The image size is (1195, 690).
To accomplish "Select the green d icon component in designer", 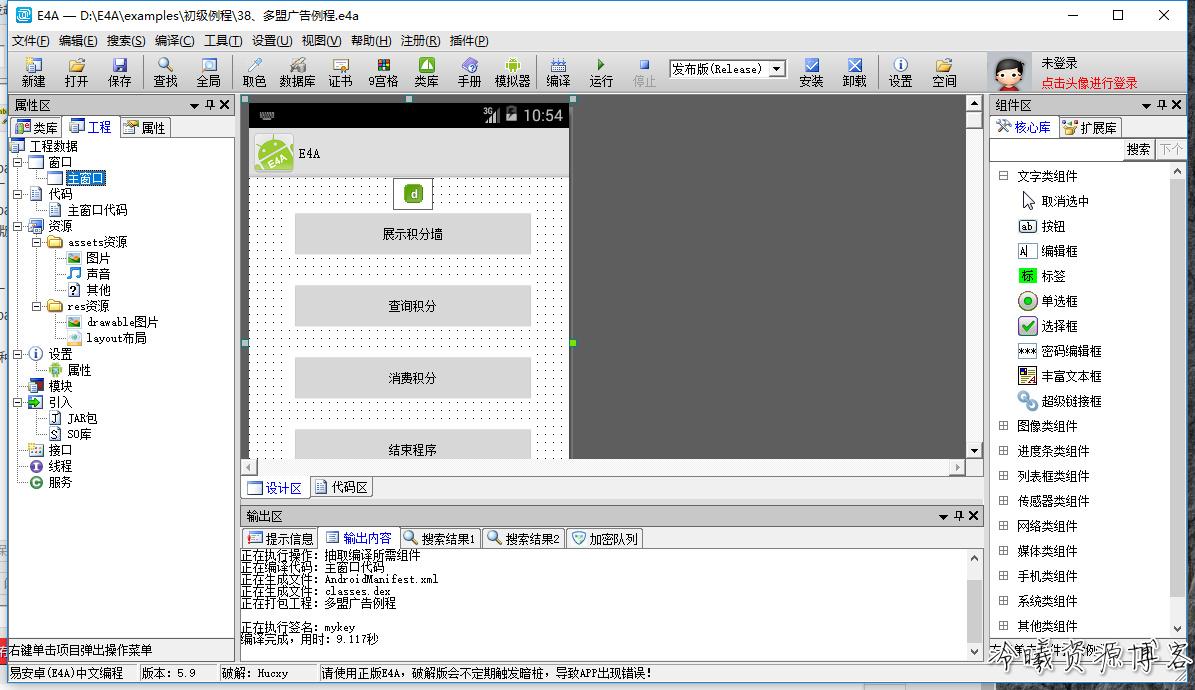I will coord(413,194).
